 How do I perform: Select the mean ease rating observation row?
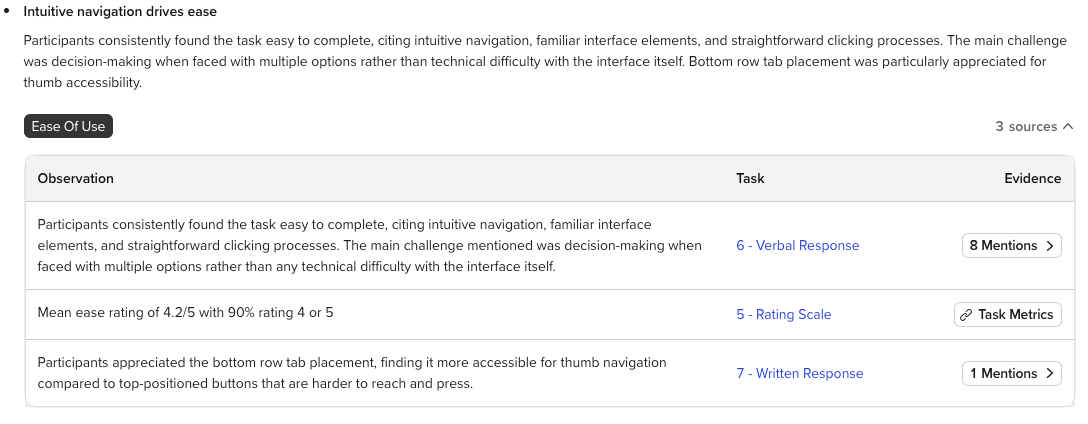(x=185, y=314)
